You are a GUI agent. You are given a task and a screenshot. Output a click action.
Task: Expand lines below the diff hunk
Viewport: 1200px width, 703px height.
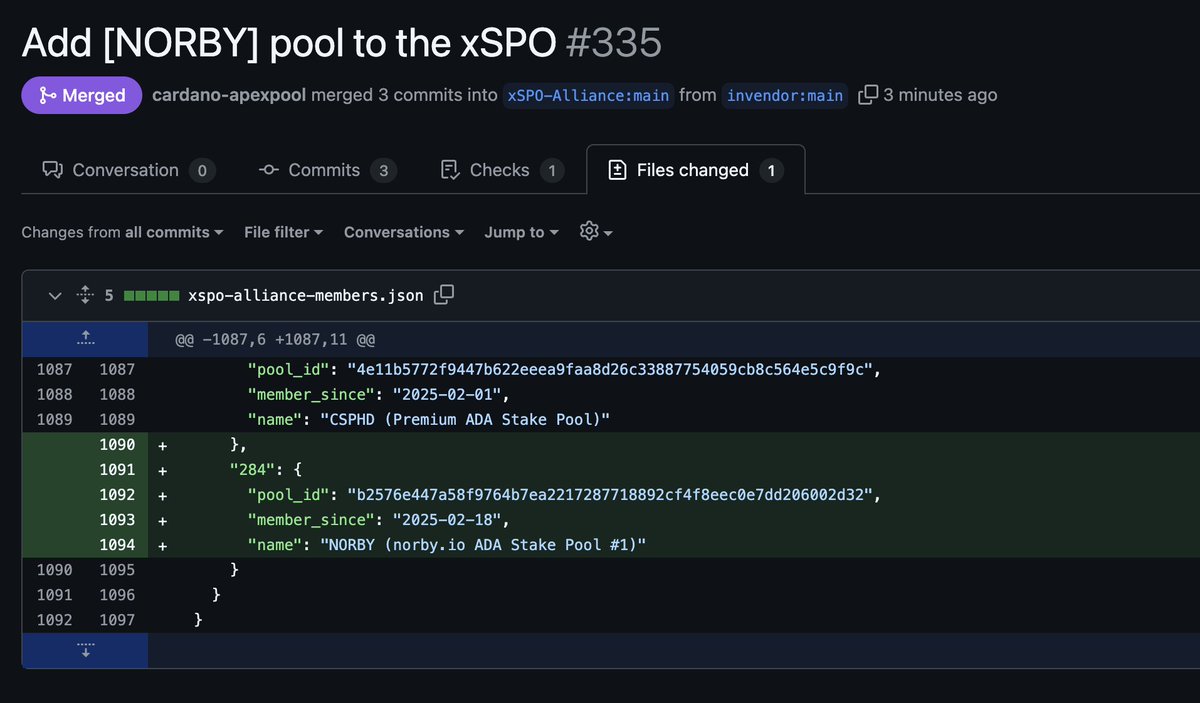85,651
